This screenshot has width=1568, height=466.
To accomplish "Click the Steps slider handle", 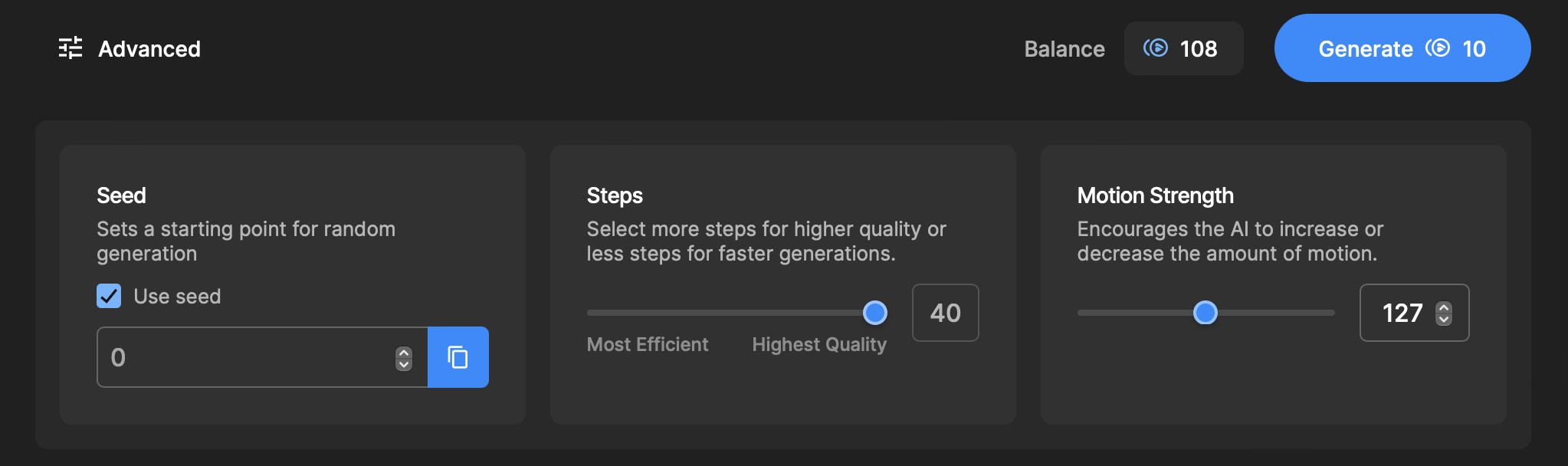I will pos(875,313).
